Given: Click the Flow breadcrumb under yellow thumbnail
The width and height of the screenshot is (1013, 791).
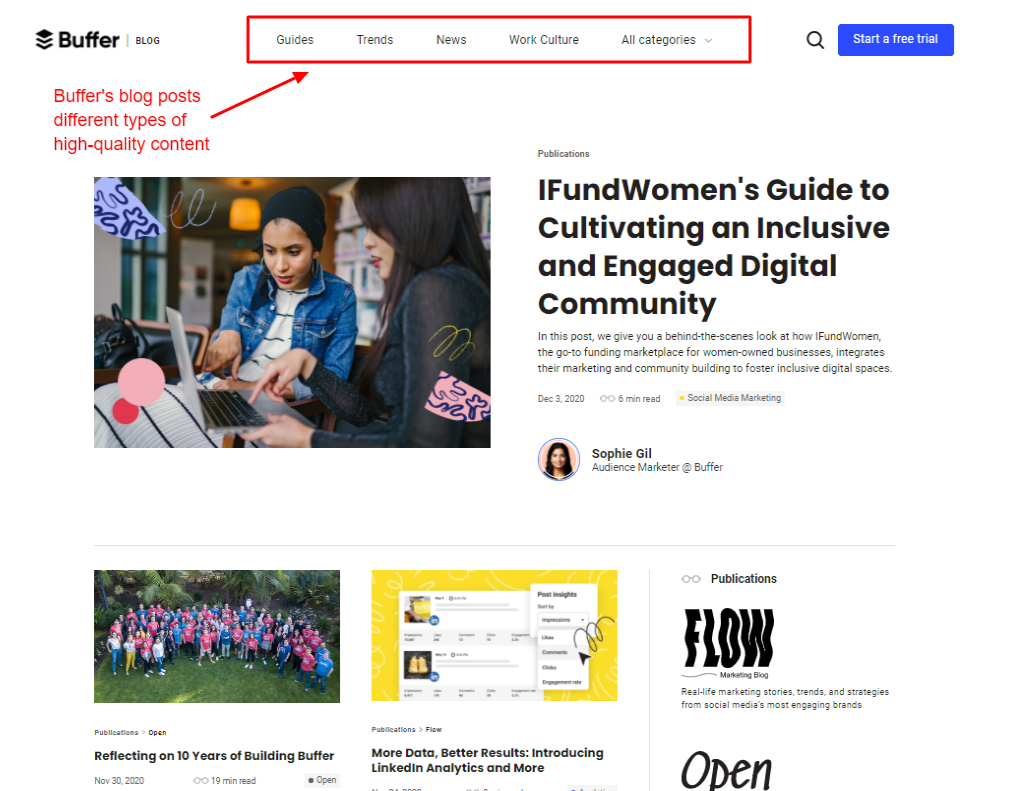Looking at the screenshot, I should [x=433, y=730].
